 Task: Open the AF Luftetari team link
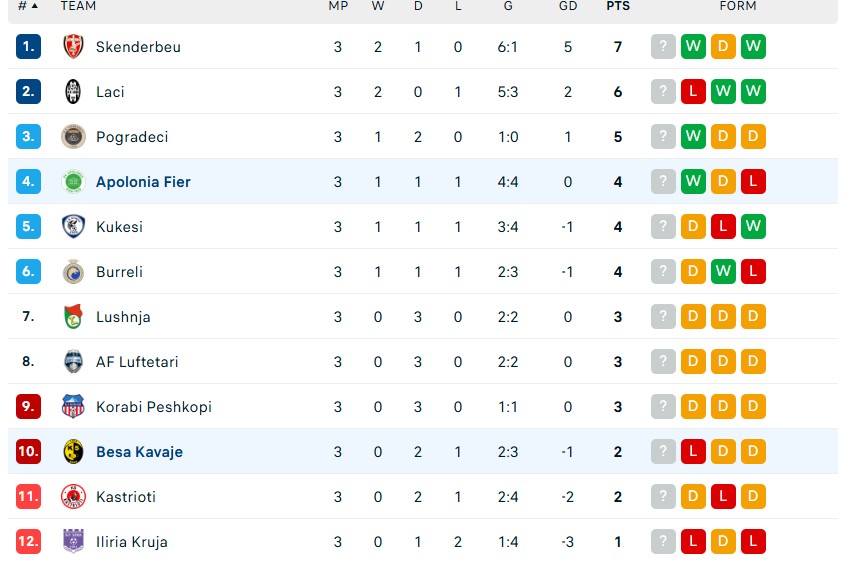click(137, 362)
